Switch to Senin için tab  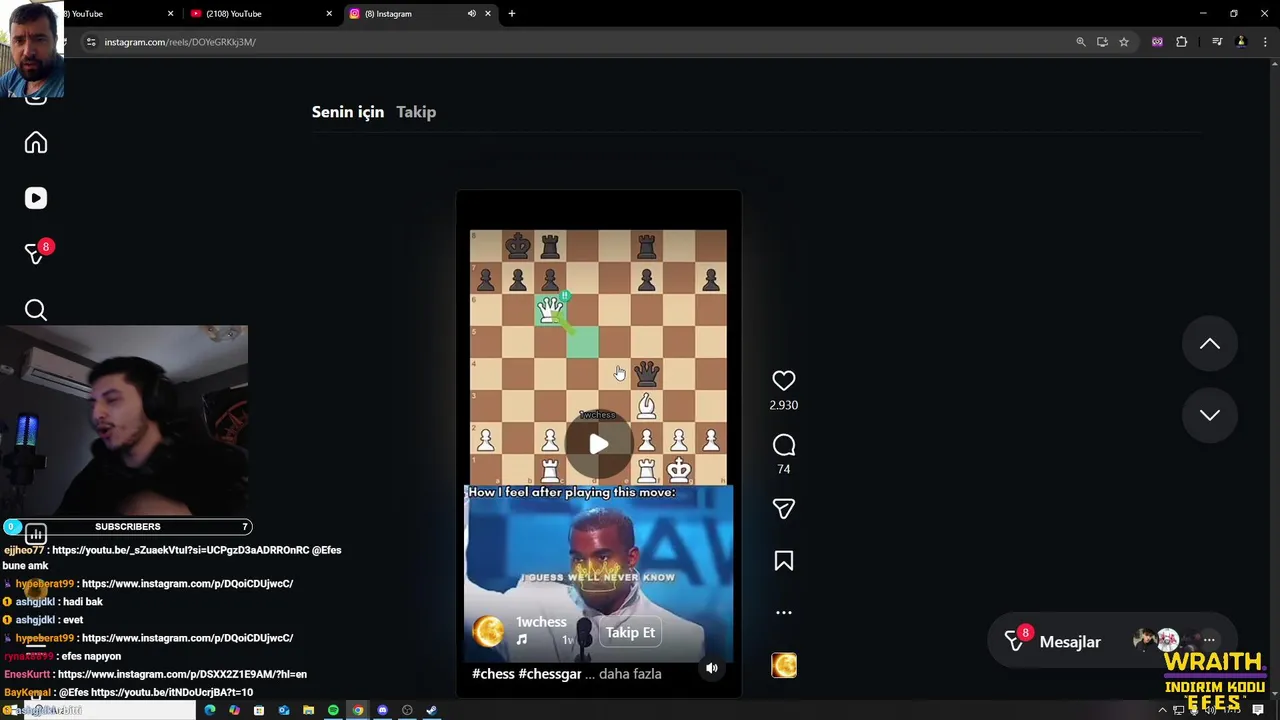[x=348, y=112]
